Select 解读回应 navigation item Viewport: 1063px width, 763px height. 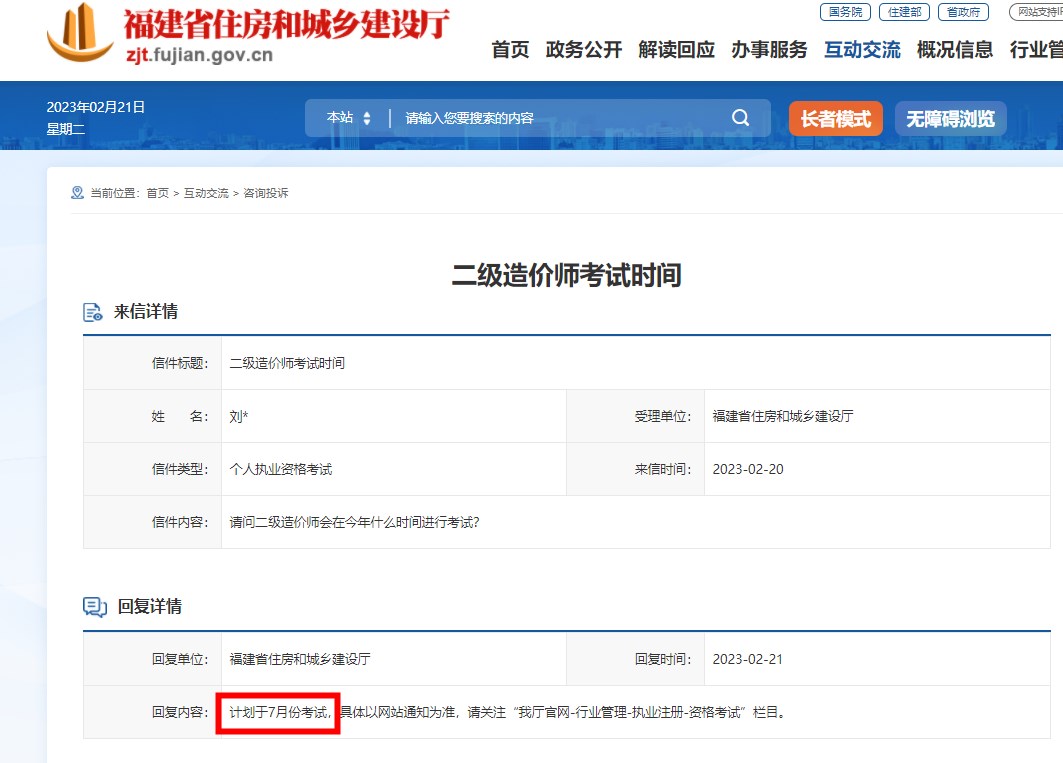[676, 50]
